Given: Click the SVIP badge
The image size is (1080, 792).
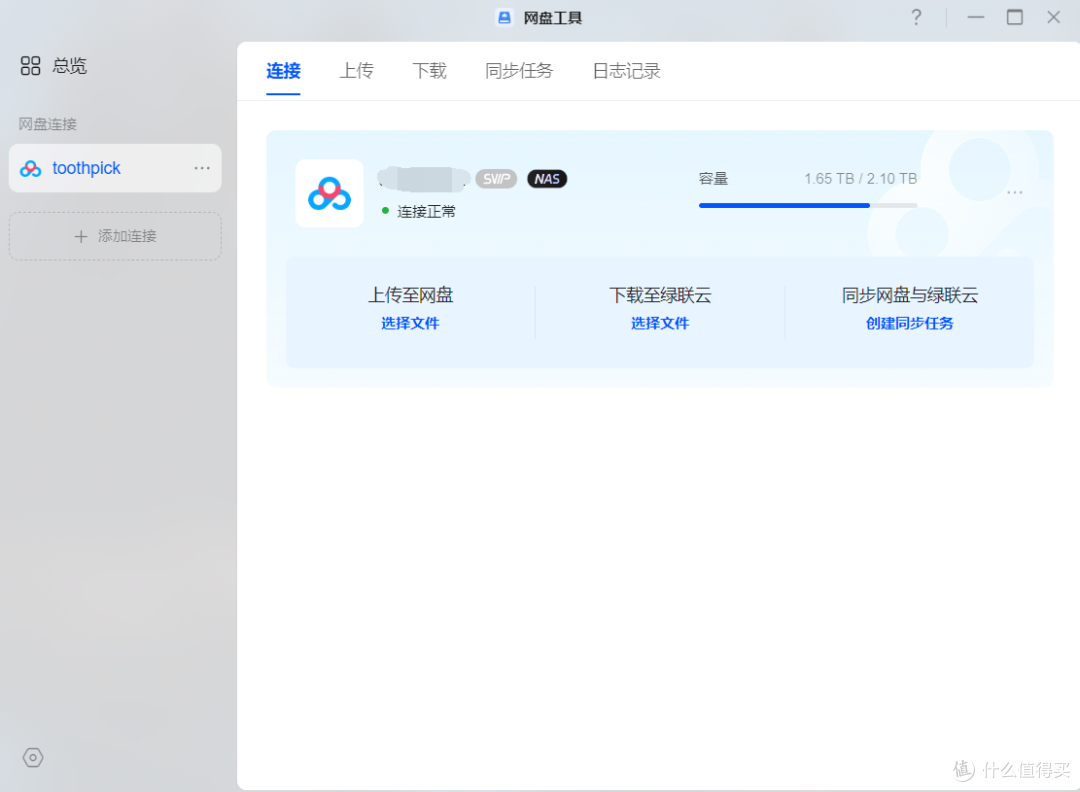Looking at the screenshot, I should click(x=496, y=179).
